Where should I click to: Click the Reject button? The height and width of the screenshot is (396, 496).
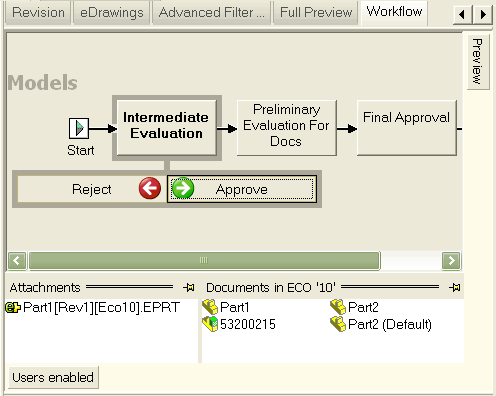[92, 189]
